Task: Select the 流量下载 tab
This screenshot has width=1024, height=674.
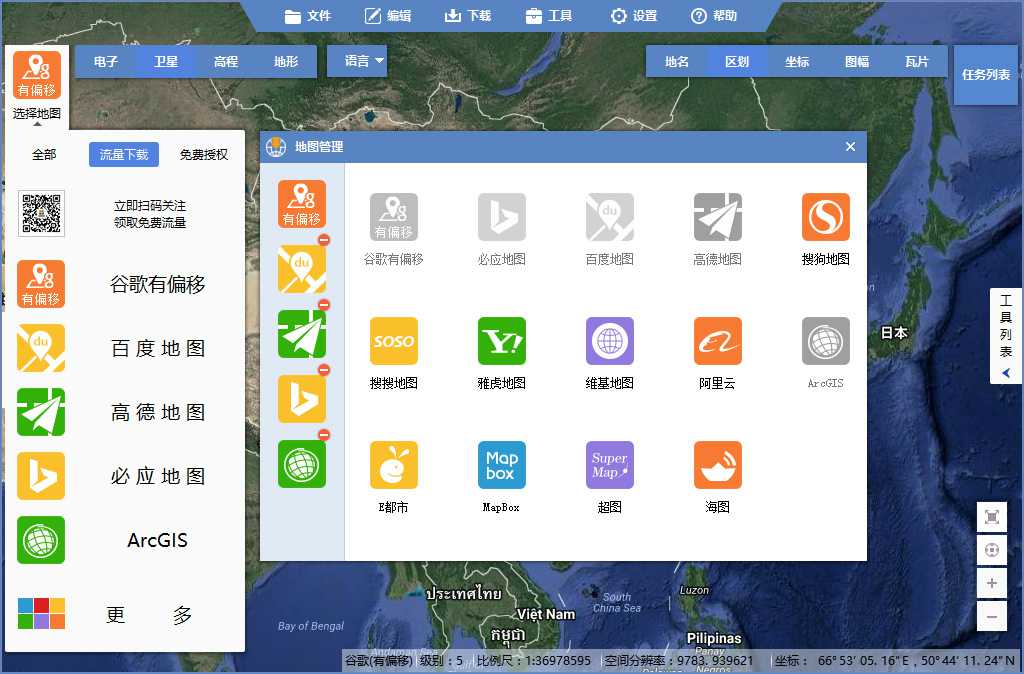Action: (x=123, y=155)
